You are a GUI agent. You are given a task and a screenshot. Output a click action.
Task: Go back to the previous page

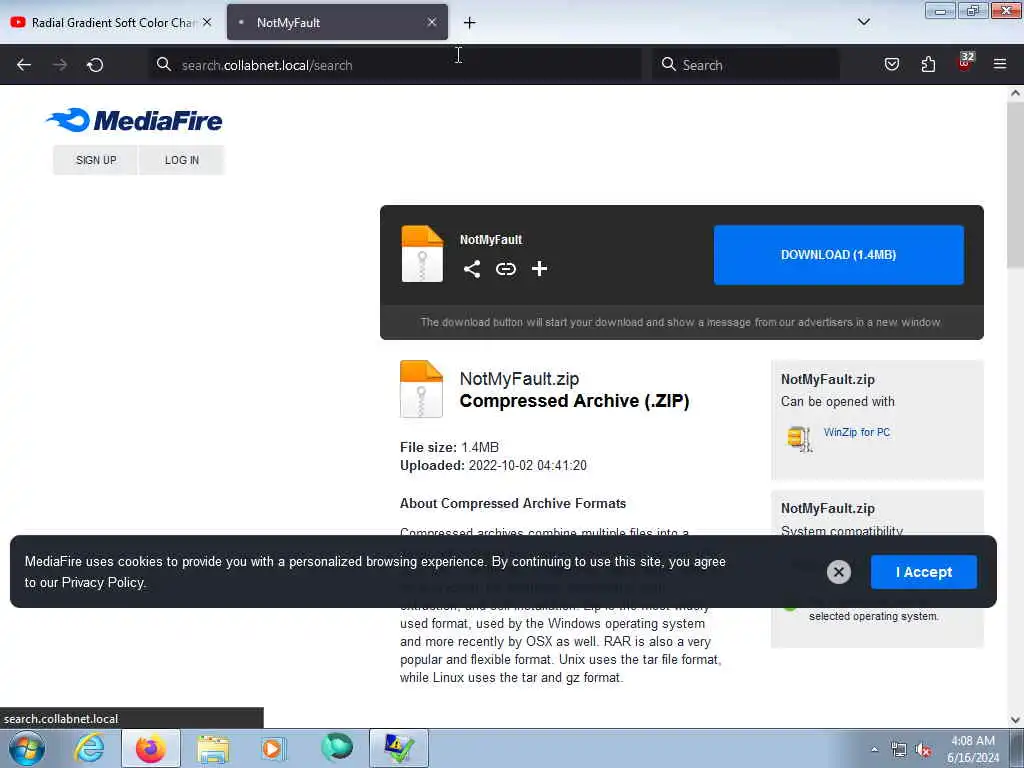pos(24,65)
